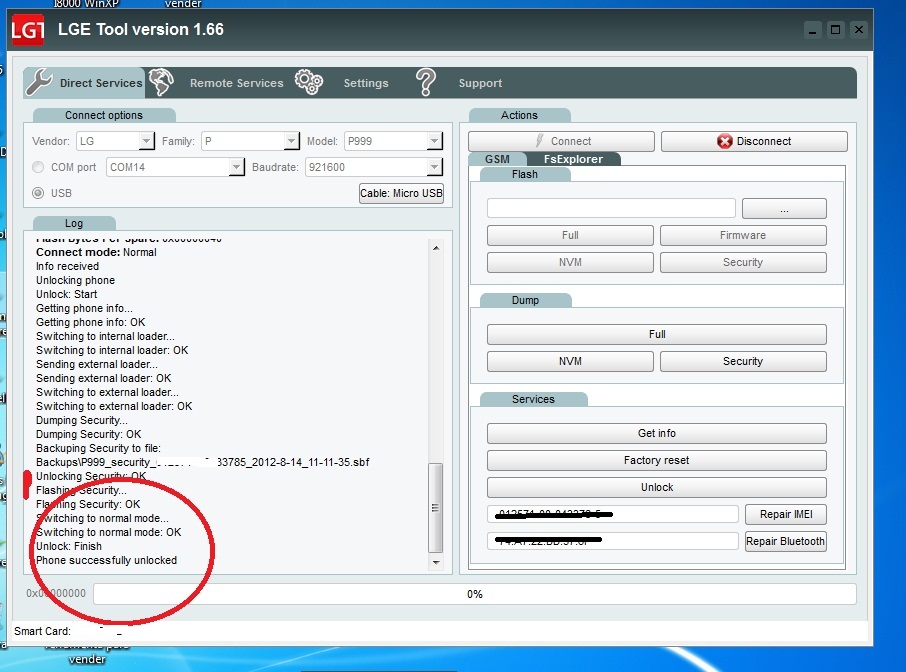Click the IMEI number input field
The height and width of the screenshot is (672, 906).
[x=612, y=514]
